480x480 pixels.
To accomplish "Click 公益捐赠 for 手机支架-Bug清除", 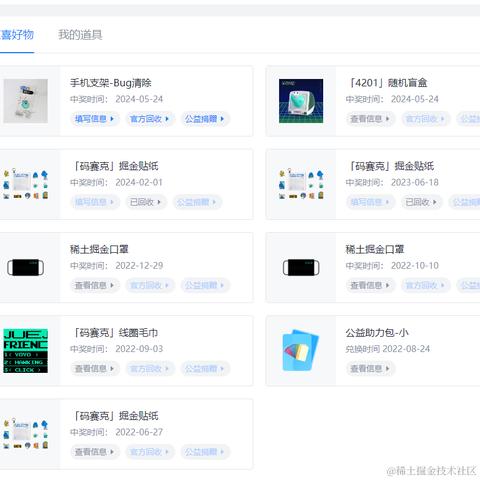I will [205, 119].
